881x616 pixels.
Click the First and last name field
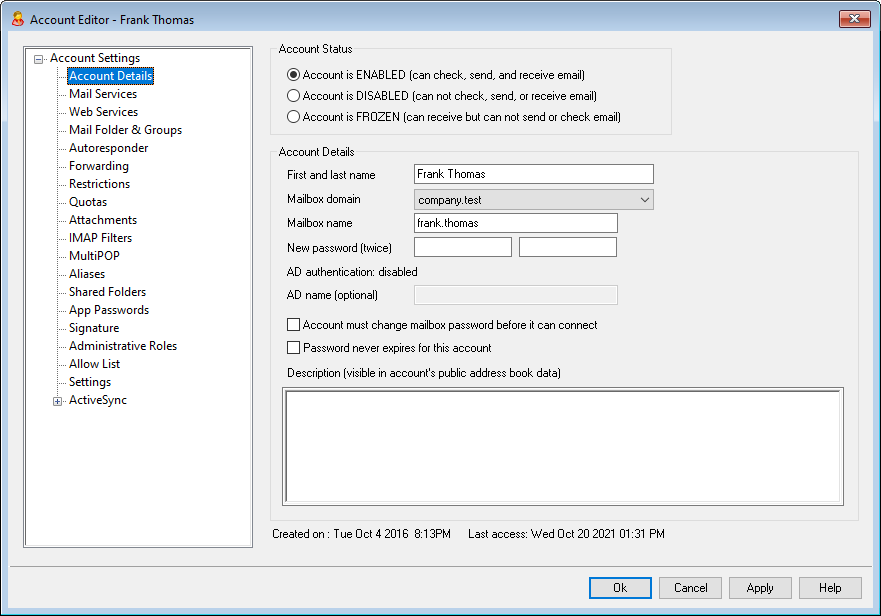pos(533,174)
